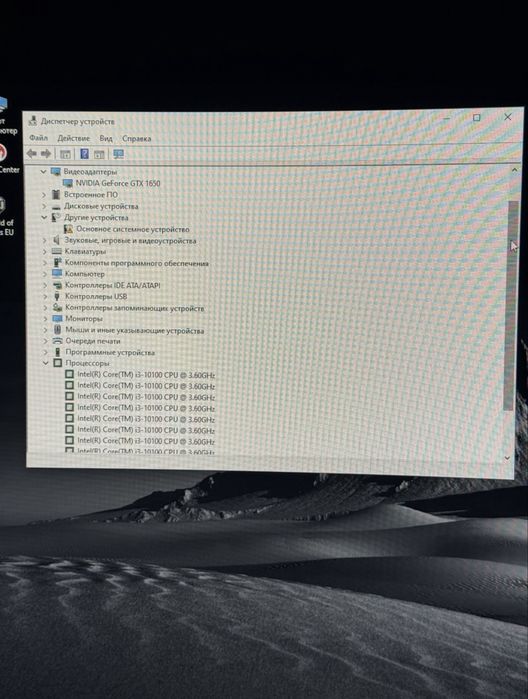The height and width of the screenshot is (699, 528).
Task: Click the Back arrow in the toolbar
Action: point(32,154)
